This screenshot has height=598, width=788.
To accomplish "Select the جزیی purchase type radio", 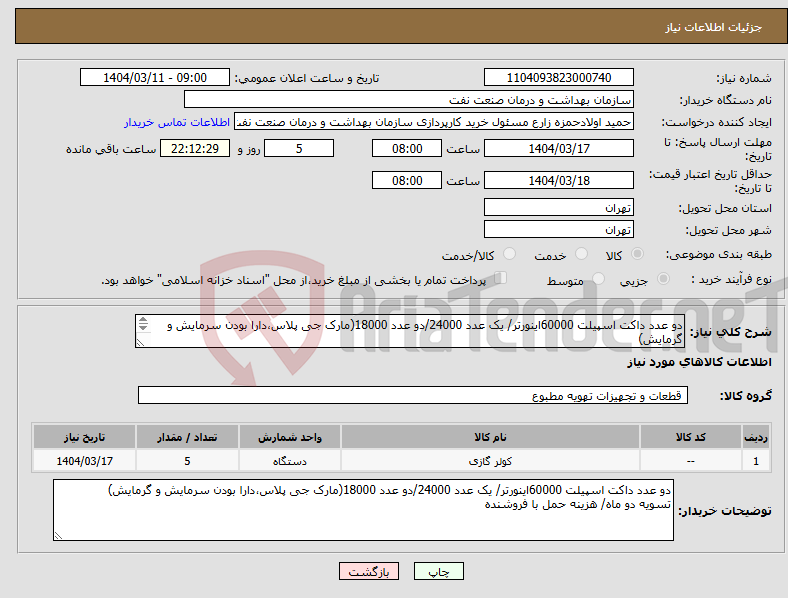I will tap(663, 278).
